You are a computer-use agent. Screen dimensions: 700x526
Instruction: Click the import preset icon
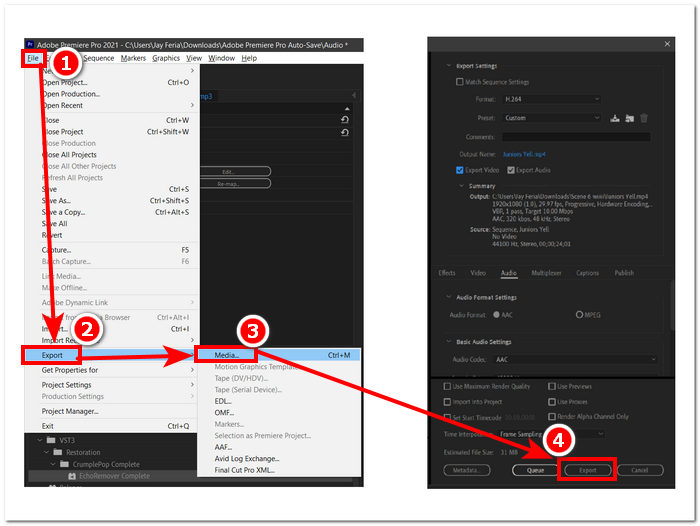pos(629,118)
